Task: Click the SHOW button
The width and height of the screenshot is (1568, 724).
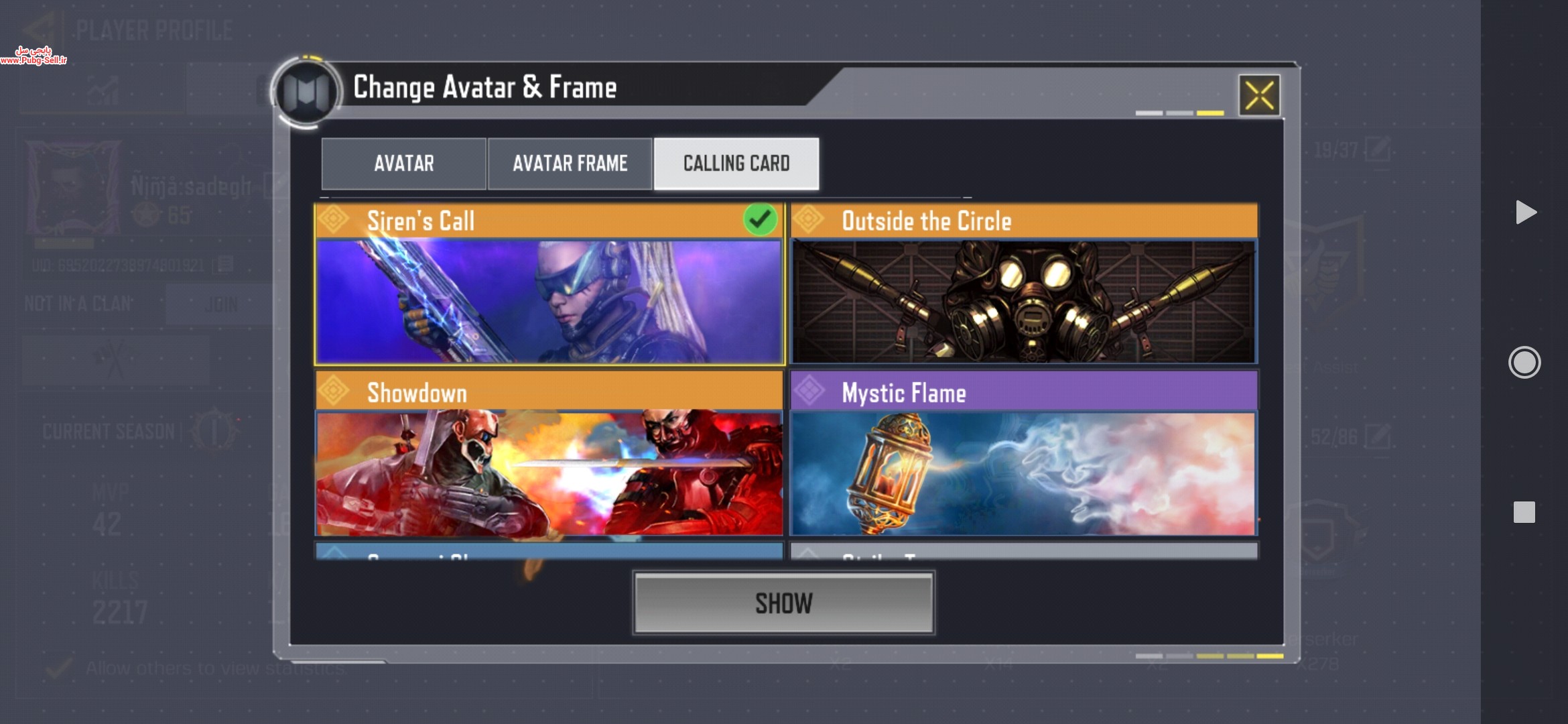Action: [783, 603]
